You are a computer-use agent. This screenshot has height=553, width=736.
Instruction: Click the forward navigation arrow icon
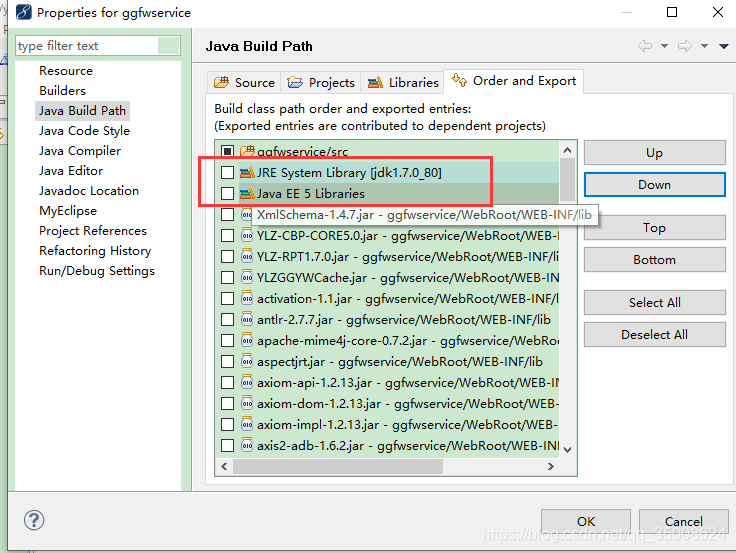[x=685, y=46]
